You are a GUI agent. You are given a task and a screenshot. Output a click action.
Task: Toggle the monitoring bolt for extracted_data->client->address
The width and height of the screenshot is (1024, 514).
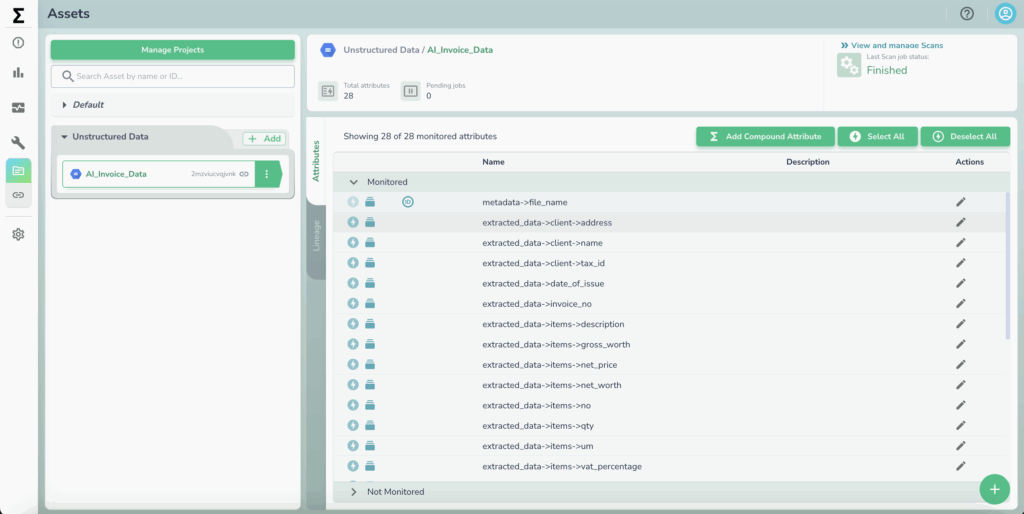pos(353,222)
